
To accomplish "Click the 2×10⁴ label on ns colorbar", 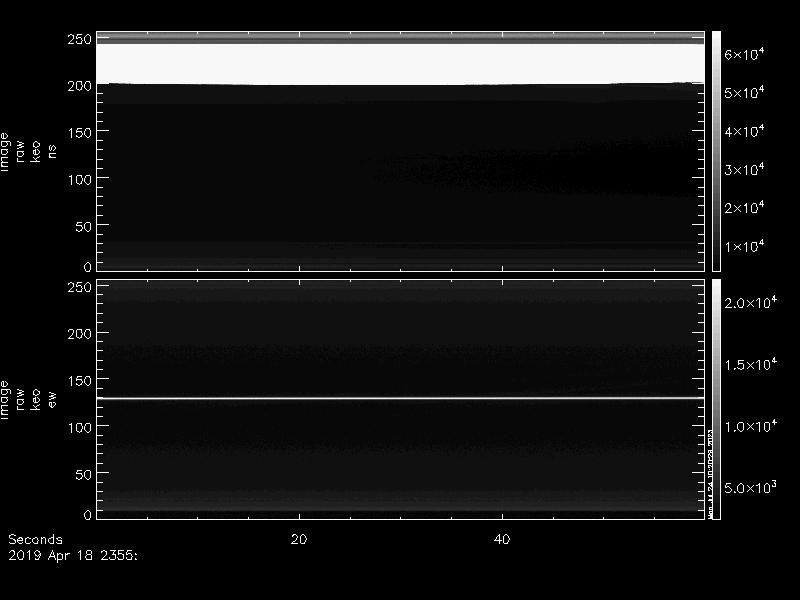I will (744, 208).
